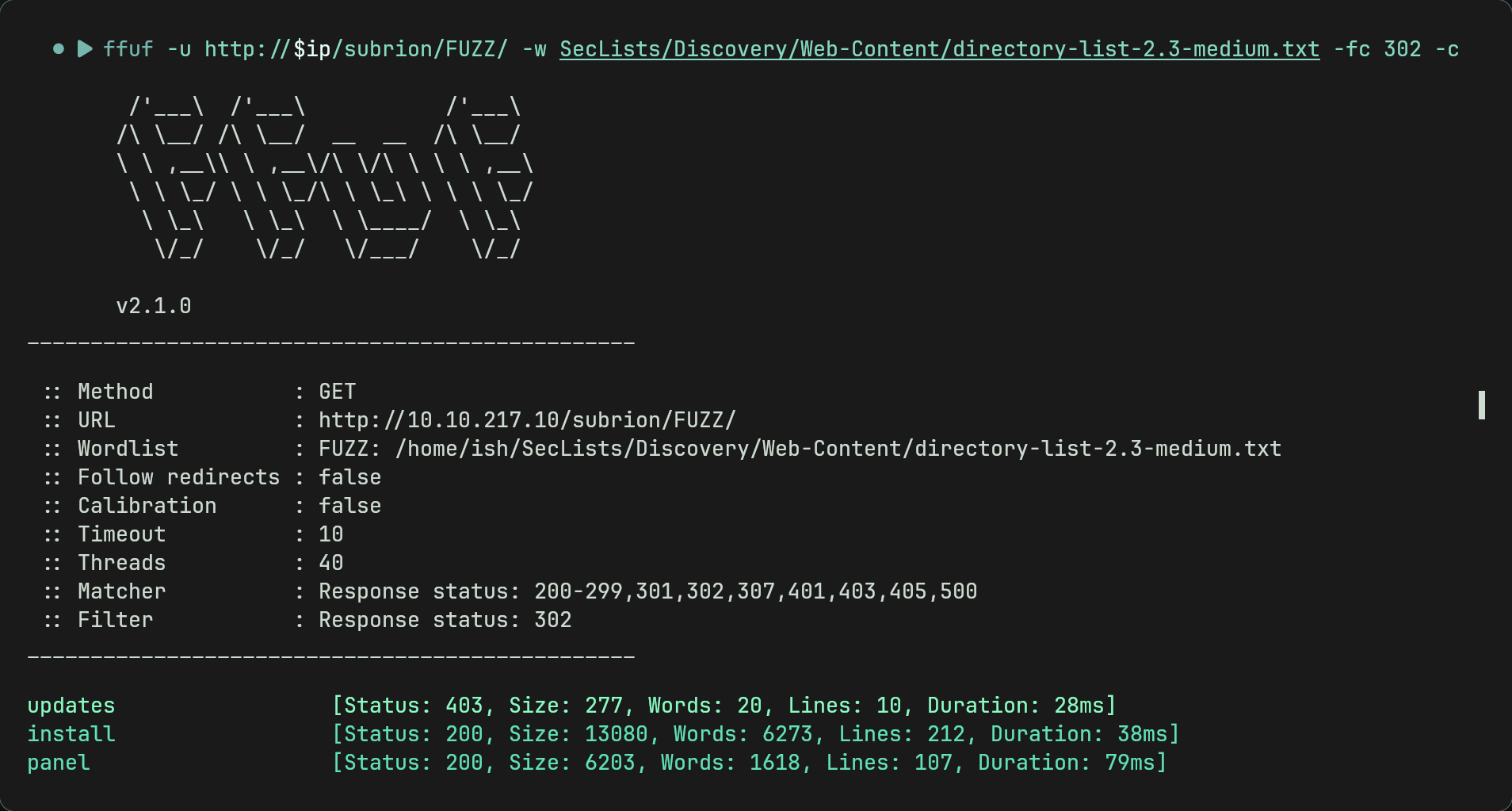Click the ffuf ASCII art logo
The width and height of the screenshot is (1512, 811).
pyautogui.click(x=325, y=178)
